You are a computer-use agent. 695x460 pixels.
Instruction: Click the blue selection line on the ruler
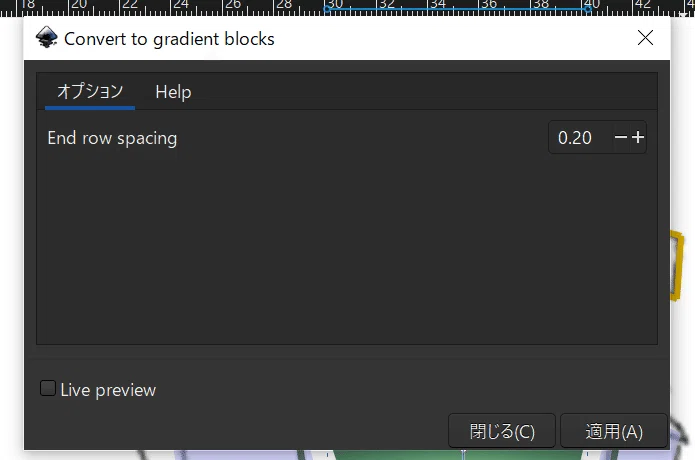457,9
